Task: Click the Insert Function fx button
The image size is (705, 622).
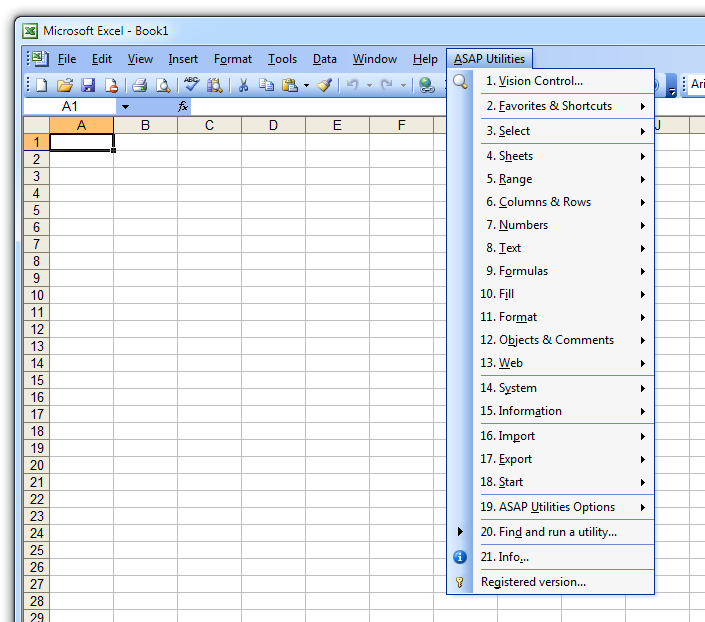Action: pos(183,106)
